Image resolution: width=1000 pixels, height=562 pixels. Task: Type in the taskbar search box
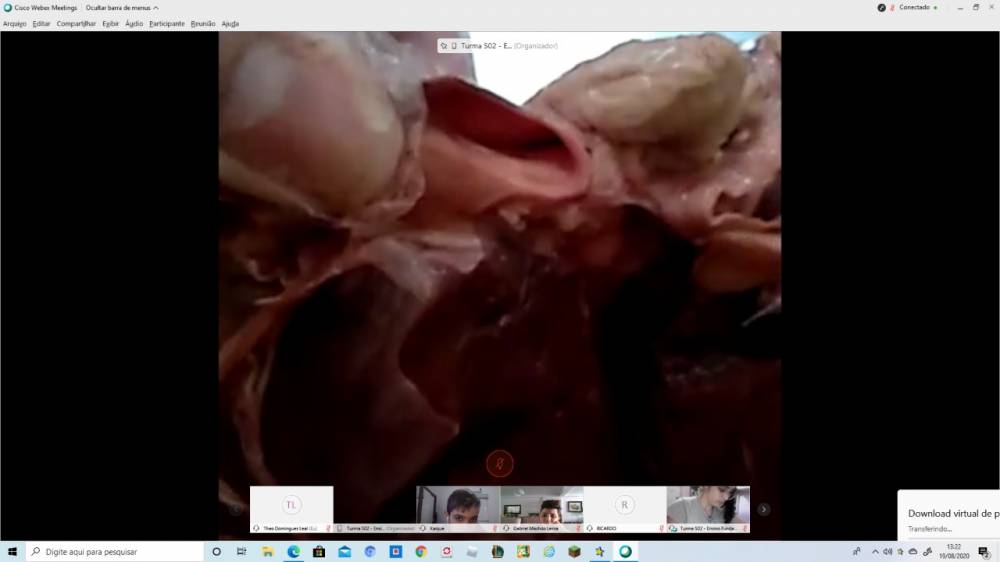115,551
